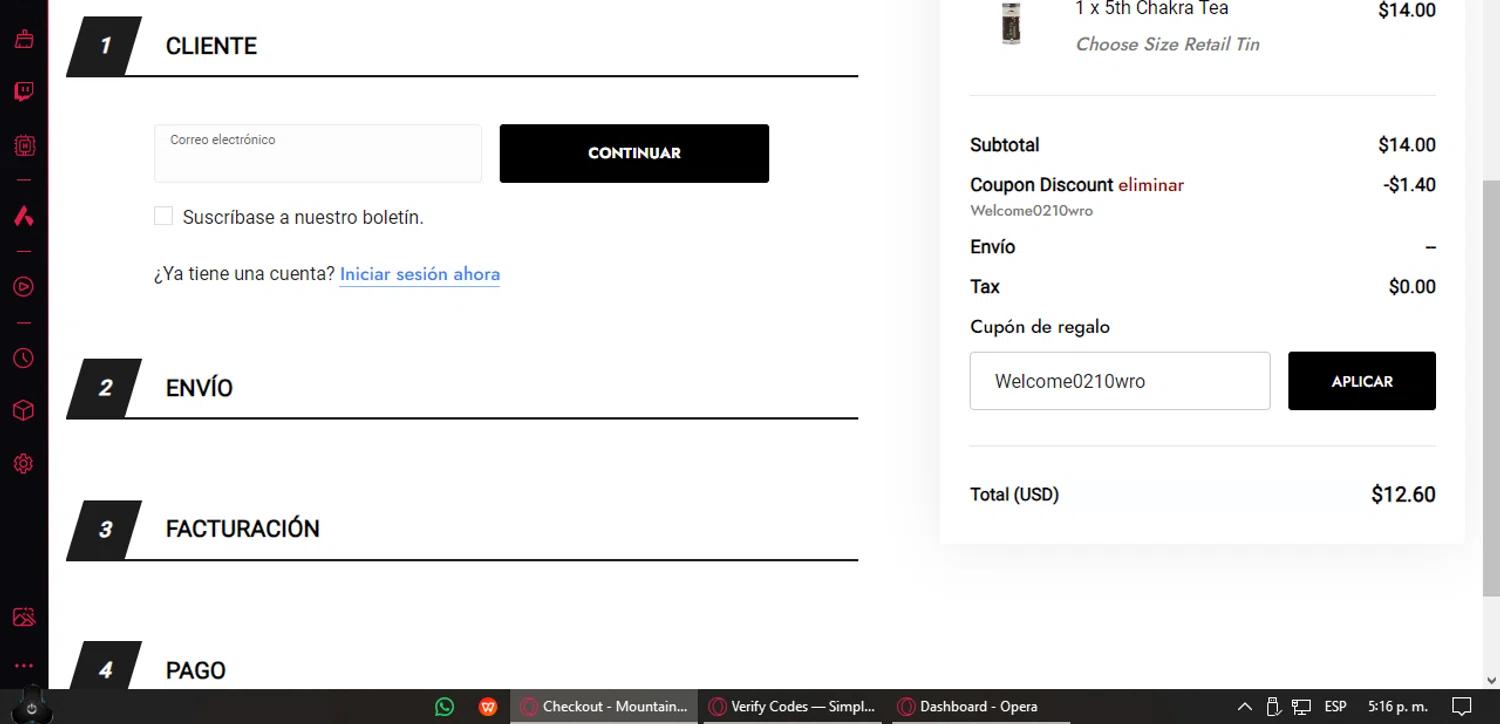Screen dimensions: 1500x724
Task: Switch to Dashboard - Opera taskbar window
Action: click(x=977, y=706)
